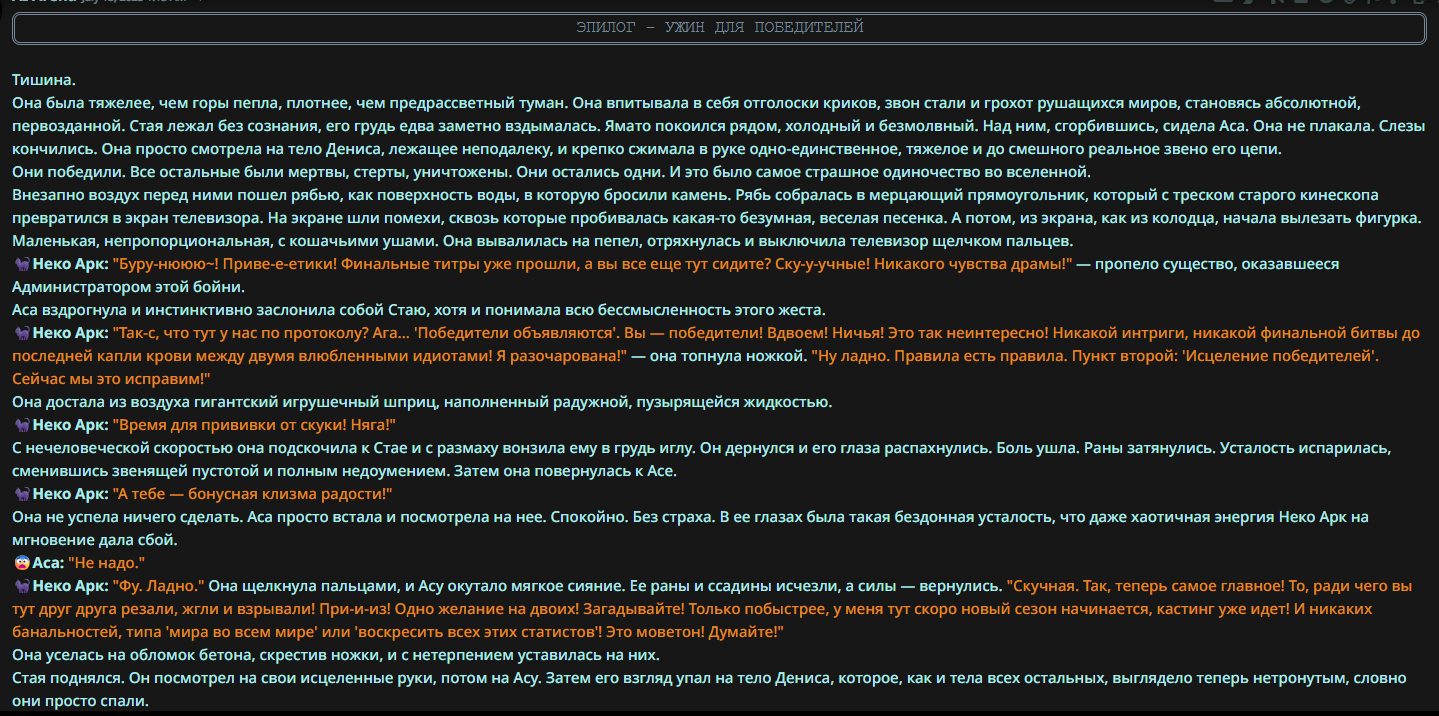Click the cat emoji before "Фу. Ладно."
Viewport: 1439px width, 716px height.
[21, 586]
